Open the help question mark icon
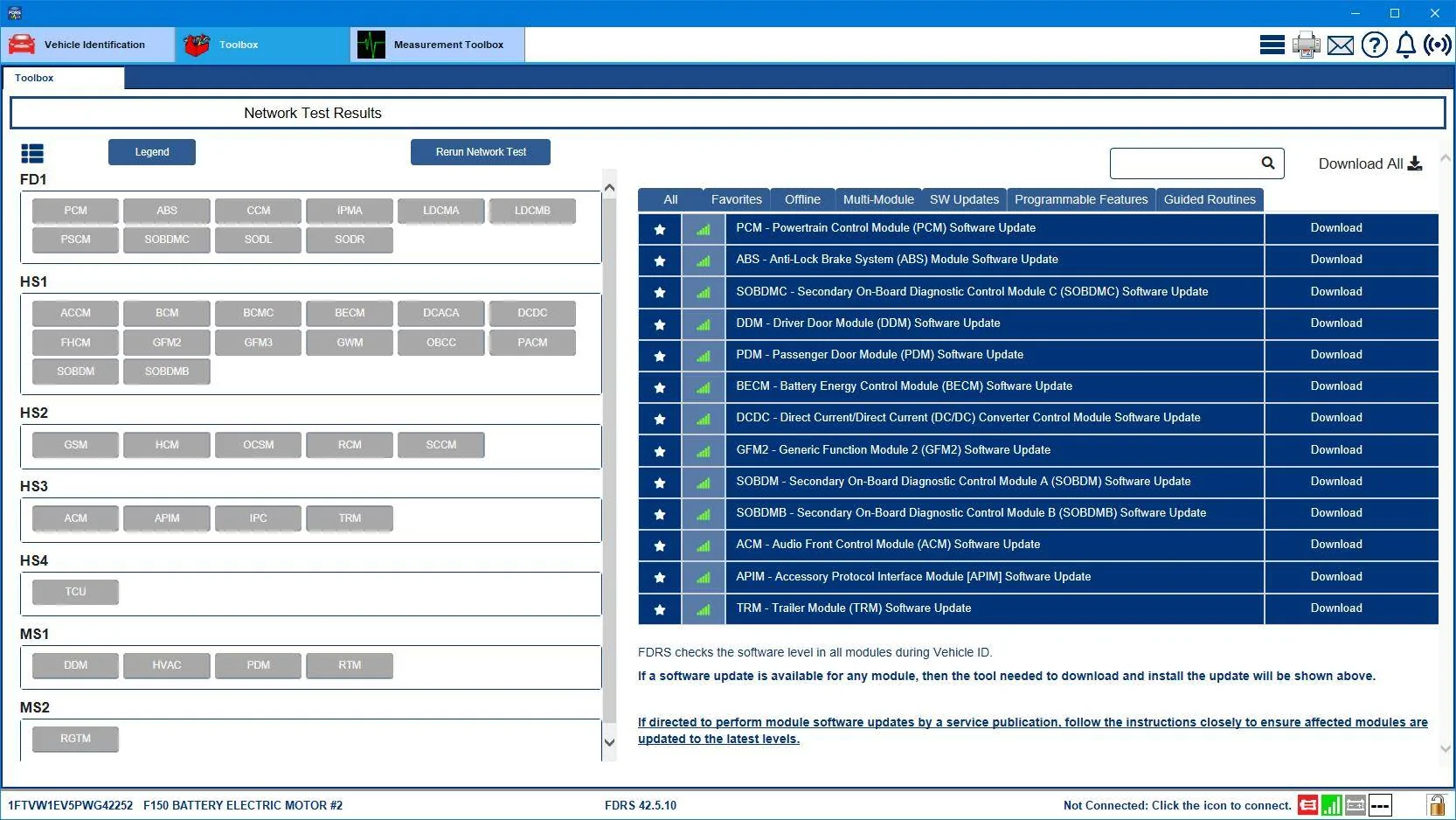 click(1374, 45)
